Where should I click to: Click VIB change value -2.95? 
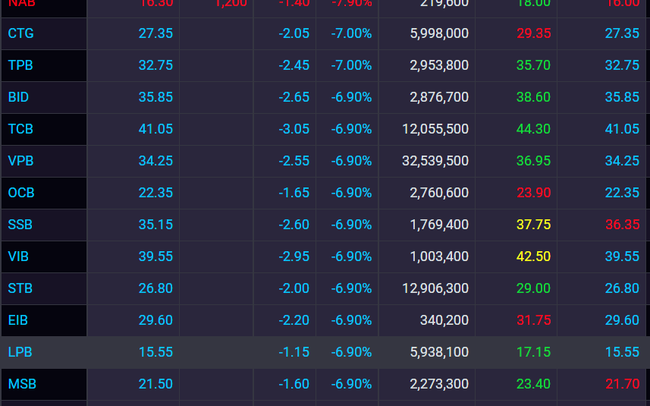pyautogui.click(x=294, y=257)
